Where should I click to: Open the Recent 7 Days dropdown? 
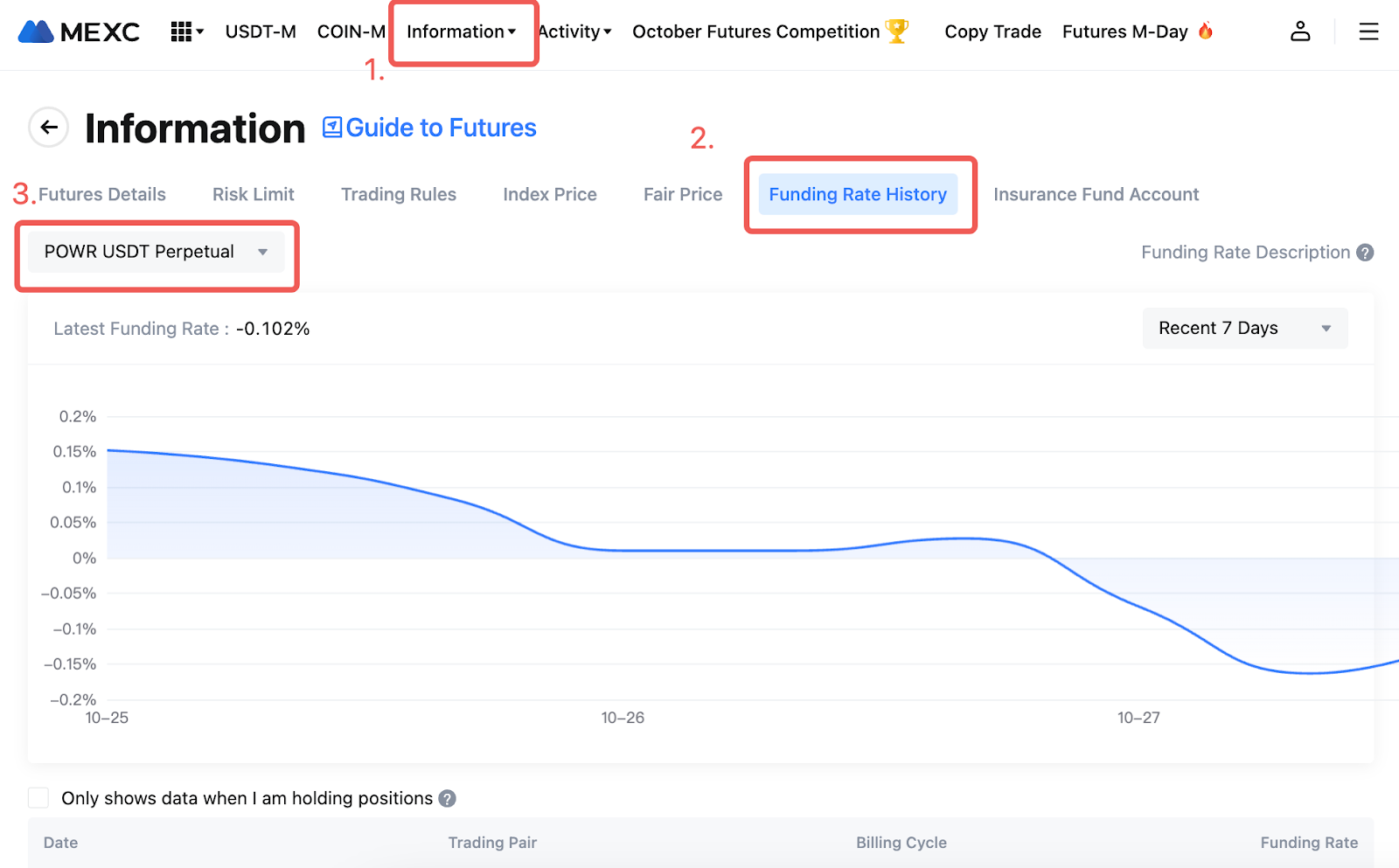point(1244,329)
